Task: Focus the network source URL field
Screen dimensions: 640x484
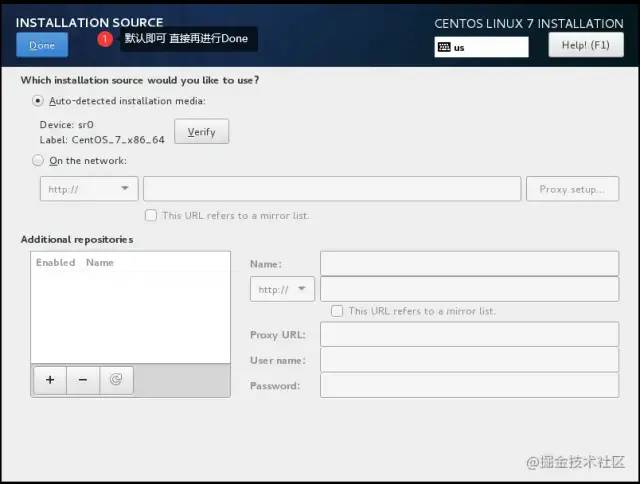Action: (x=332, y=189)
